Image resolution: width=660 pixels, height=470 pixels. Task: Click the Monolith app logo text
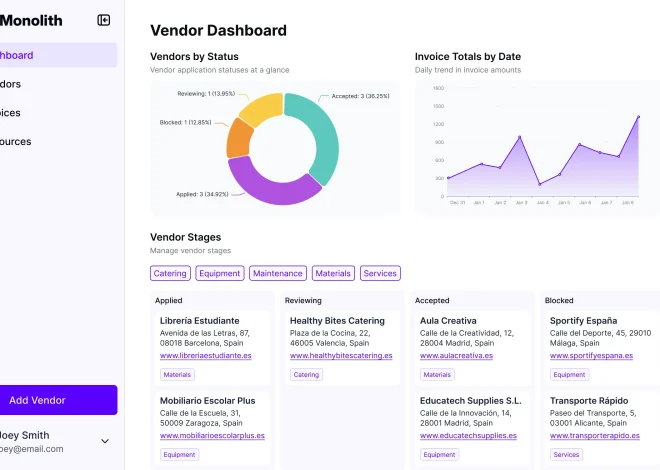(x=31, y=20)
